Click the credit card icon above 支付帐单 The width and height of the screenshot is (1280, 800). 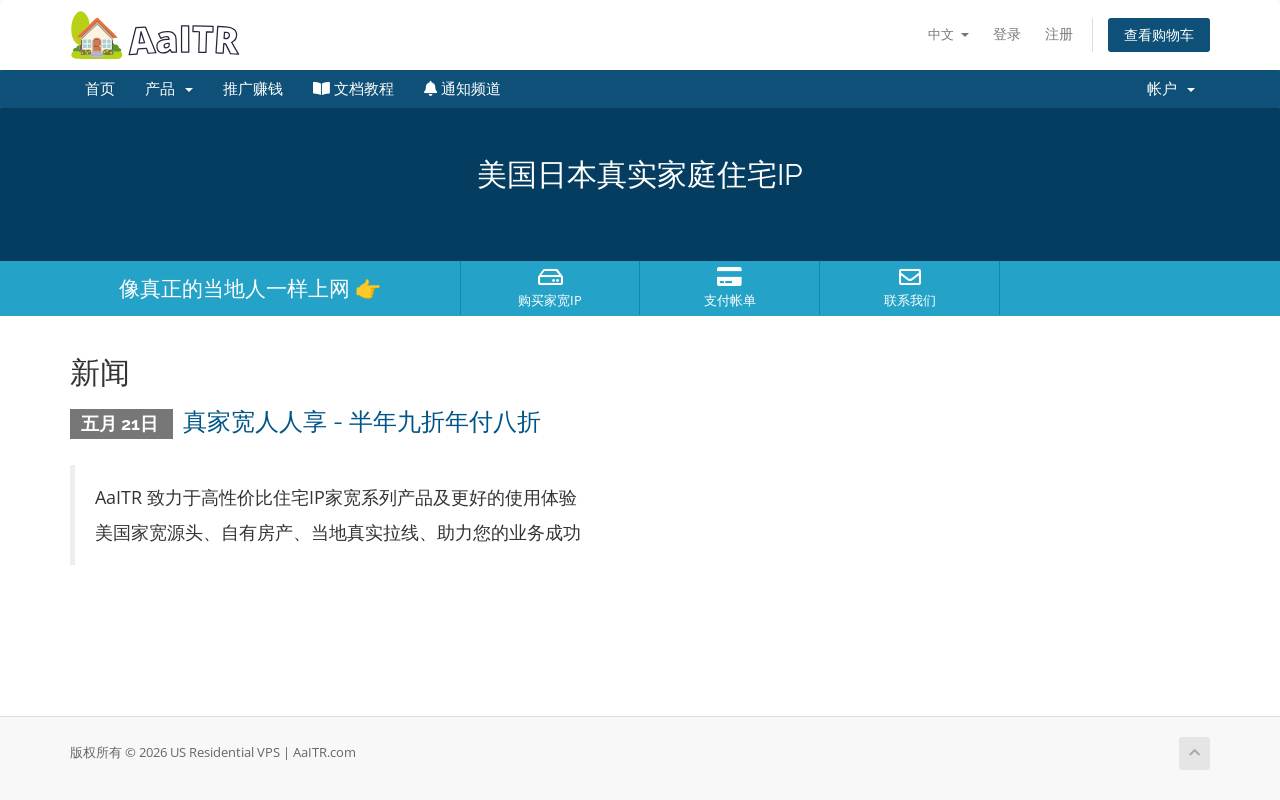click(x=730, y=277)
